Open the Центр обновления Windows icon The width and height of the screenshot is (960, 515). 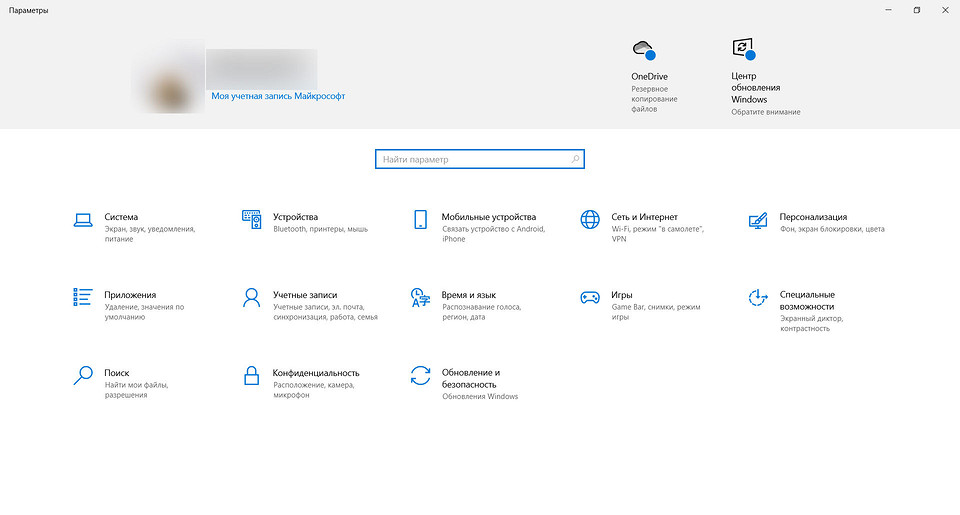[744, 49]
